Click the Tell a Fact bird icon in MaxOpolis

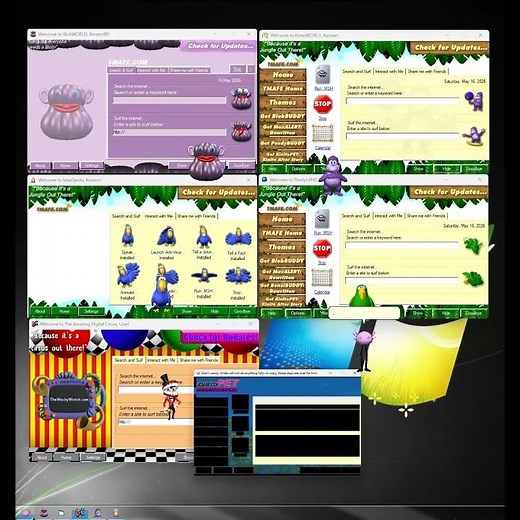pos(238,237)
